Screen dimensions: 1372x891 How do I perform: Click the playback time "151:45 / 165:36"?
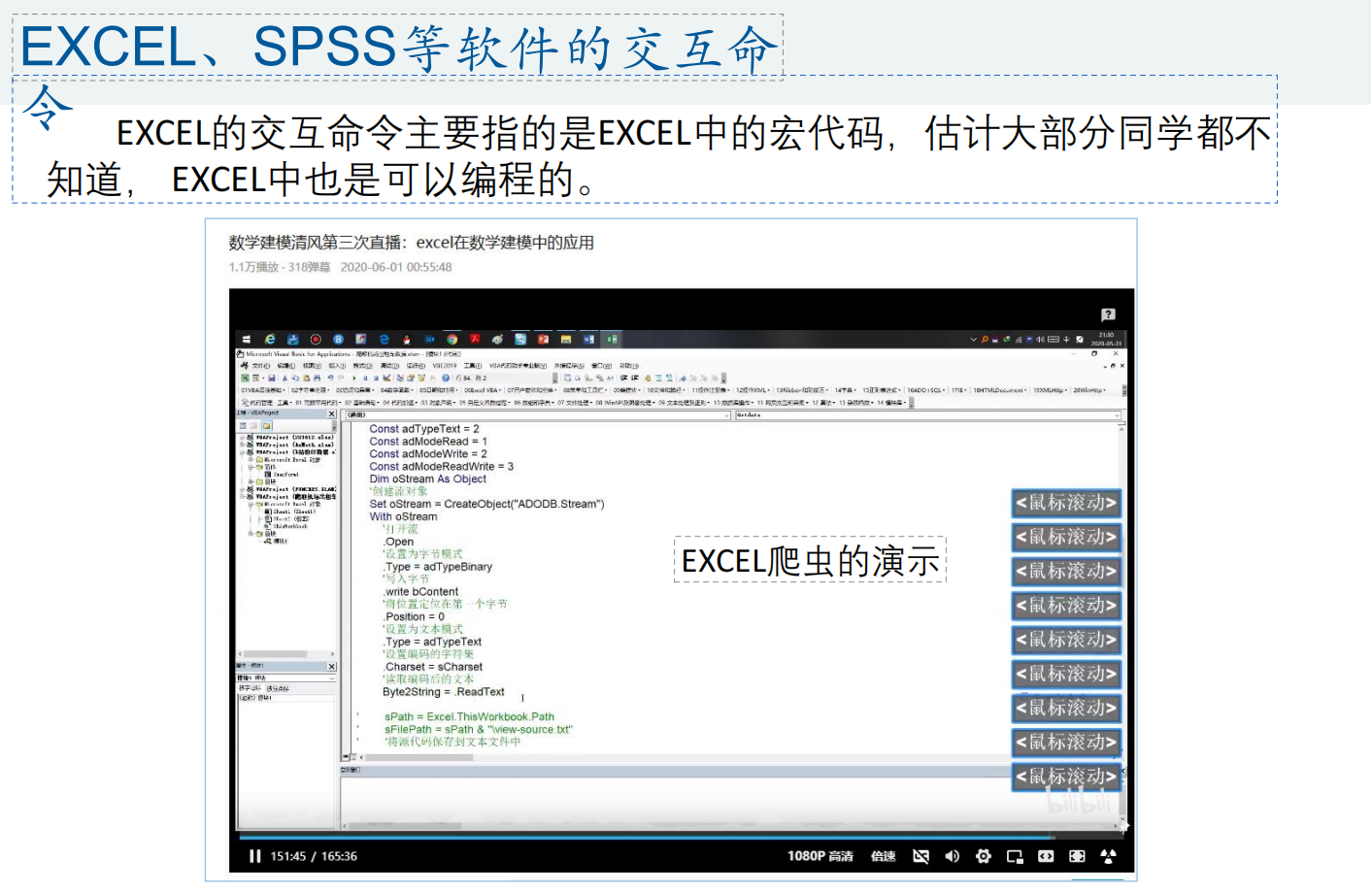314,856
